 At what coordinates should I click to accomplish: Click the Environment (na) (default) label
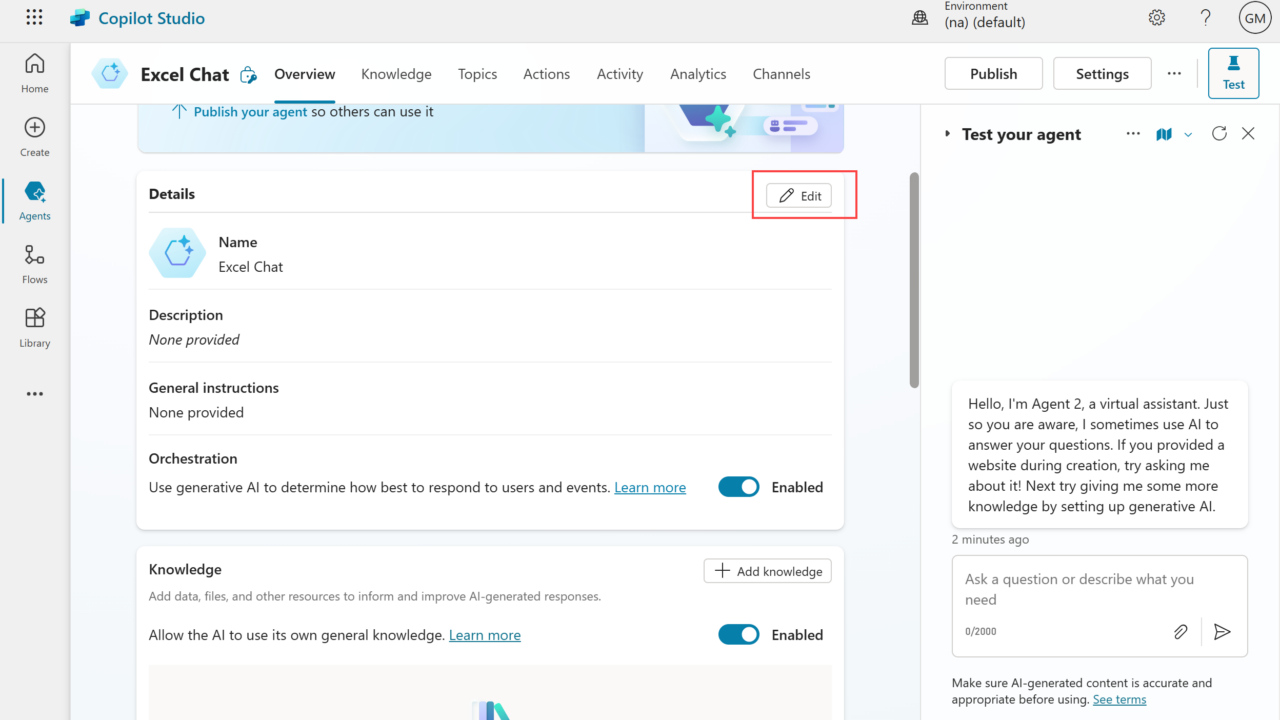pos(985,16)
